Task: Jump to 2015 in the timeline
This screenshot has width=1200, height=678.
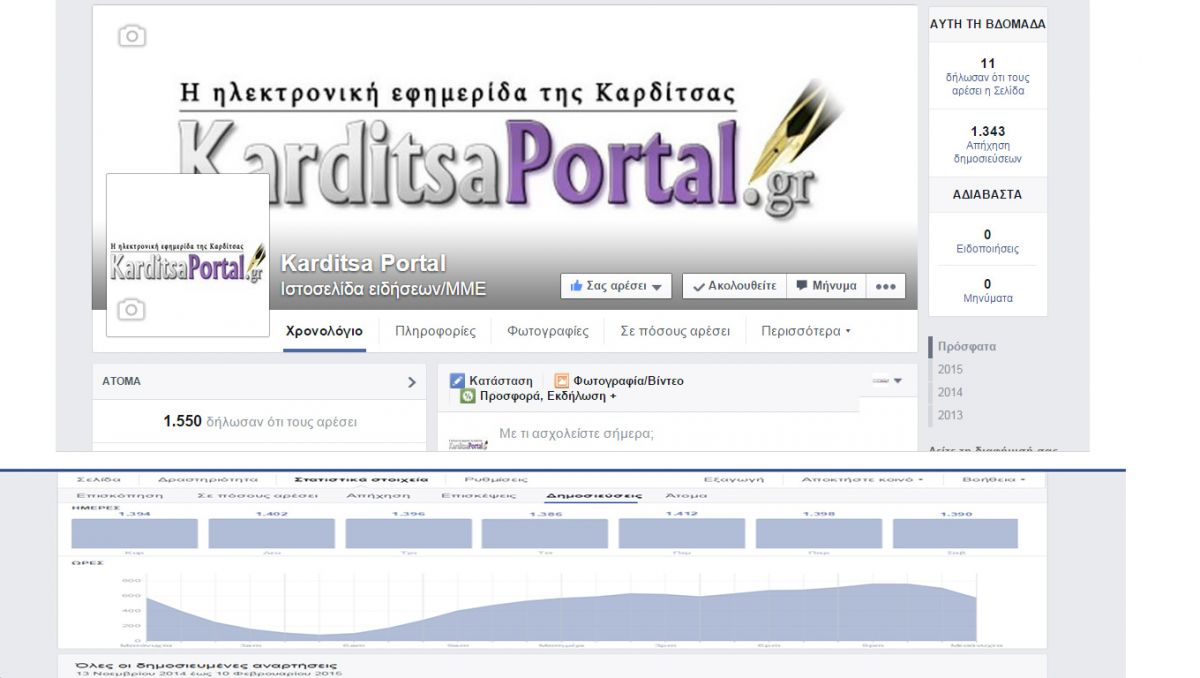Action: (950, 369)
